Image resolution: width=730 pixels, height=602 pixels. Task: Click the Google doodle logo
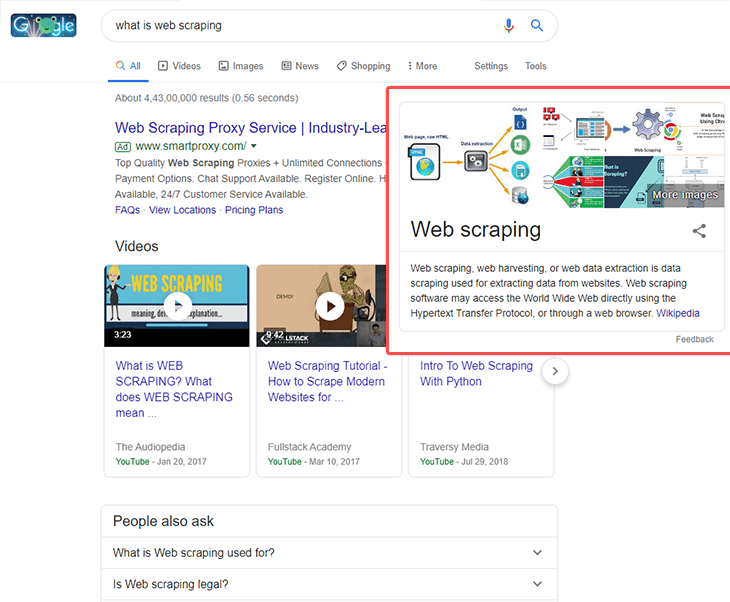[x=44, y=25]
